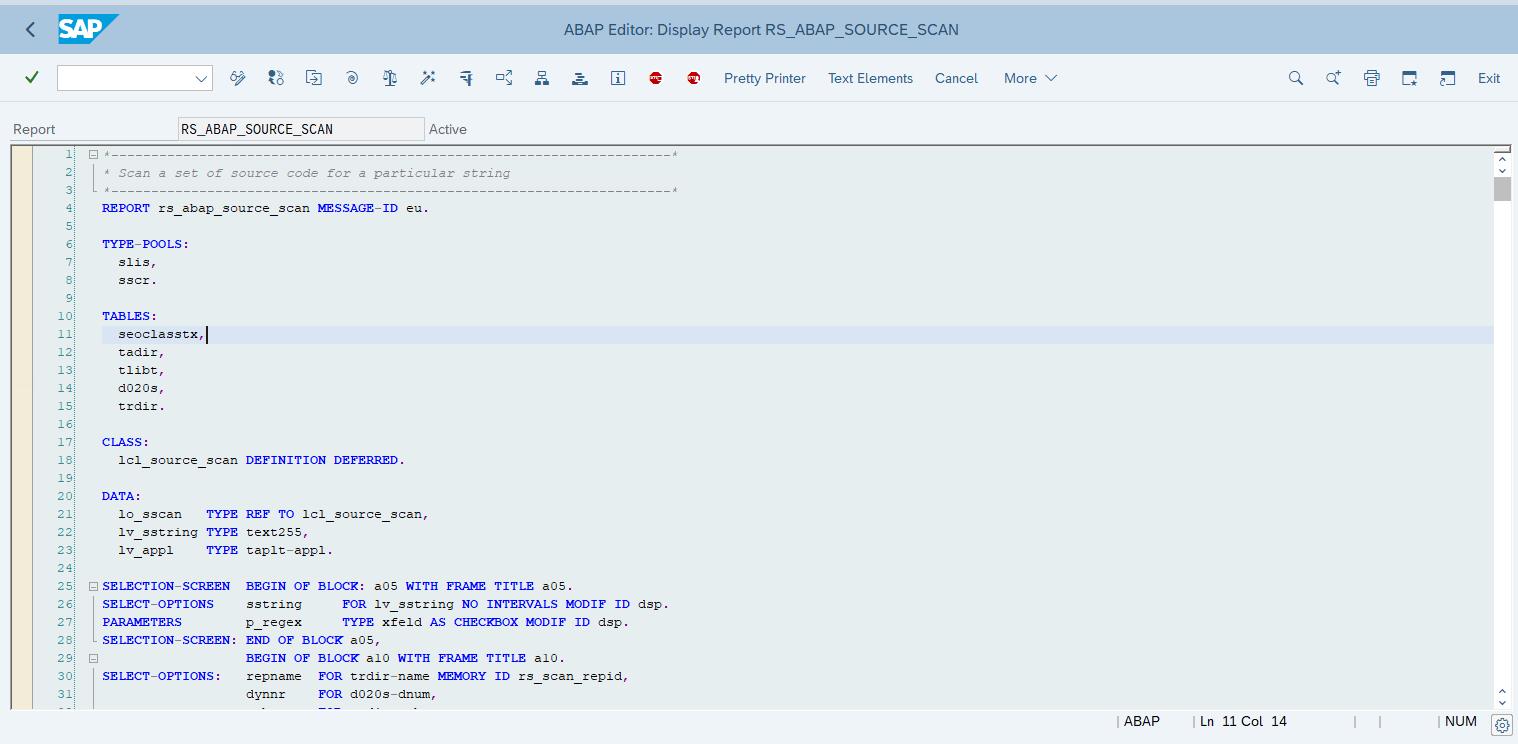Click the REPORT statement on line 4
The height and width of the screenshot is (744, 1518).
pyautogui.click(x=265, y=208)
